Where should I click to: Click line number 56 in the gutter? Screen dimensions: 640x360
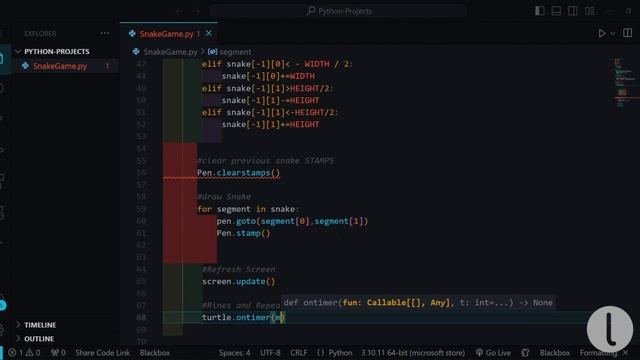pyautogui.click(x=141, y=173)
